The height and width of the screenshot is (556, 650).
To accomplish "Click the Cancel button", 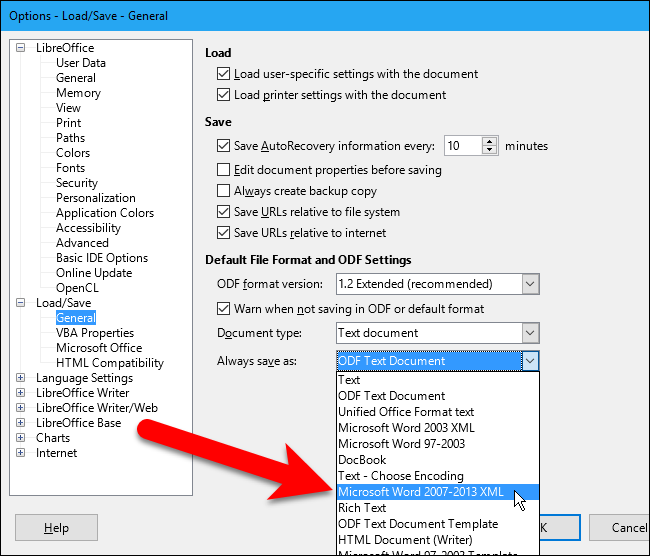I will pyautogui.click(x=619, y=528).
